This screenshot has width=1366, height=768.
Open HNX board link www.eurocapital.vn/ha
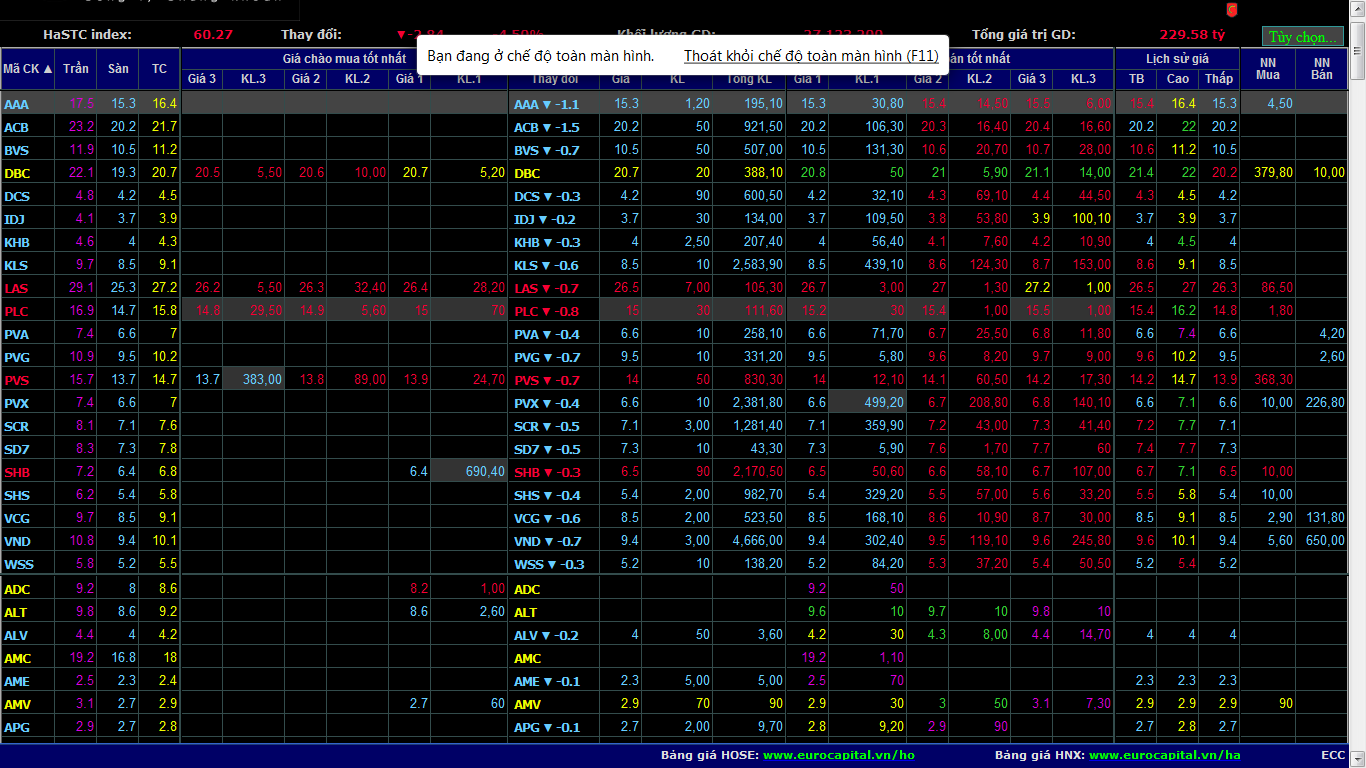1164,755
